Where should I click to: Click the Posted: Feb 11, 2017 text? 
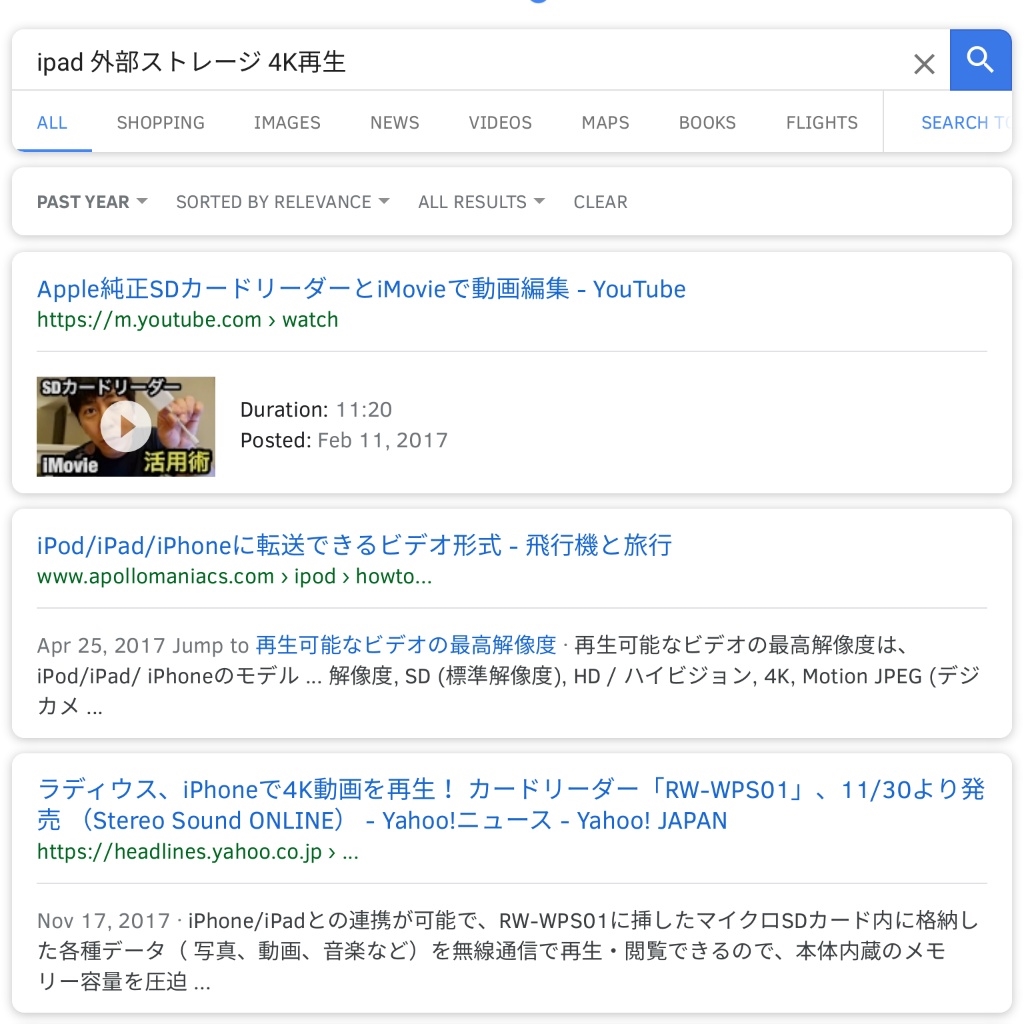click(x=344, y=440)
